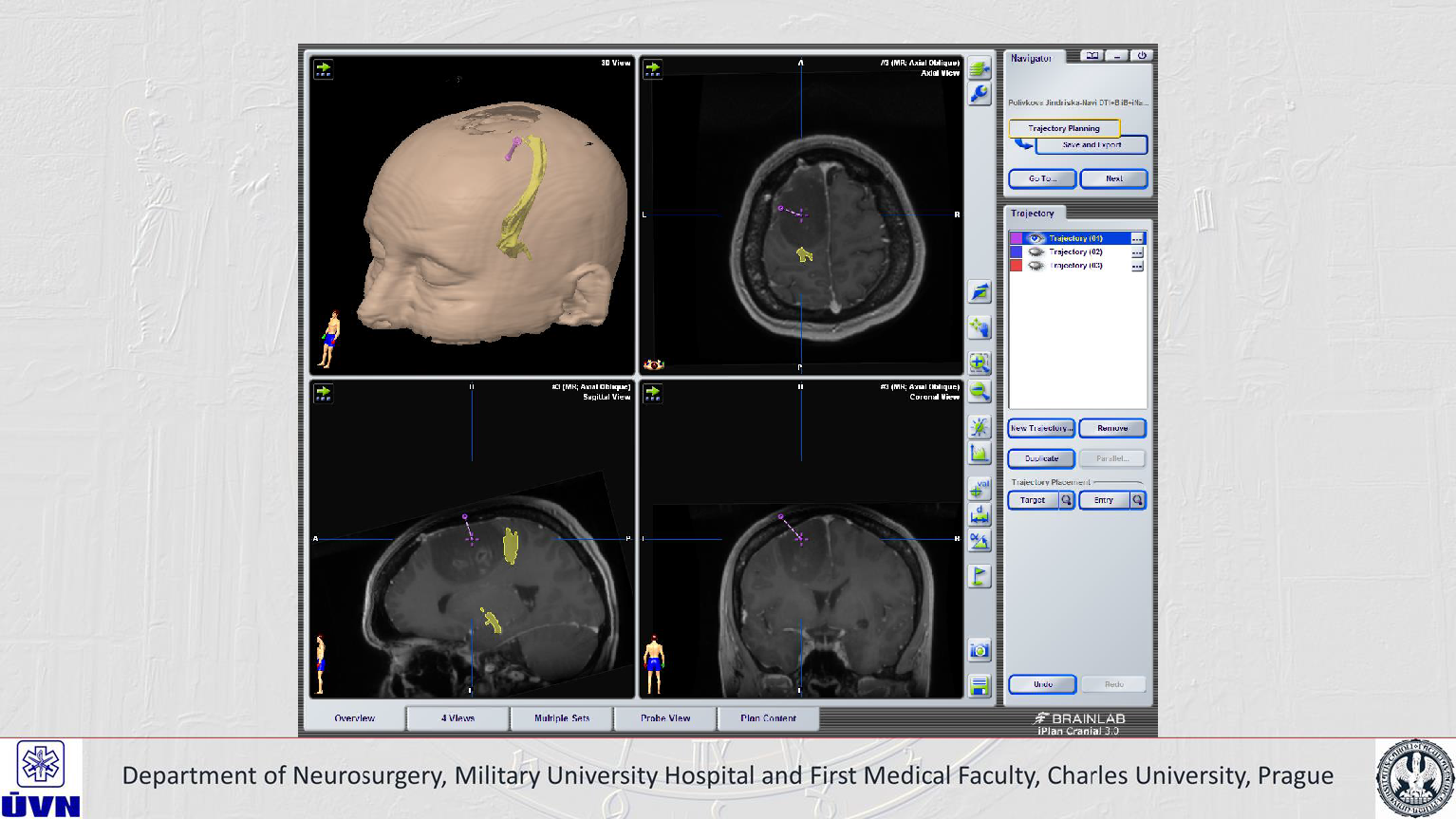This screenshot has height=819, width=1456.
Task: Hide Trajectory (01) using its eye icon
Action: click(1036, 238)
